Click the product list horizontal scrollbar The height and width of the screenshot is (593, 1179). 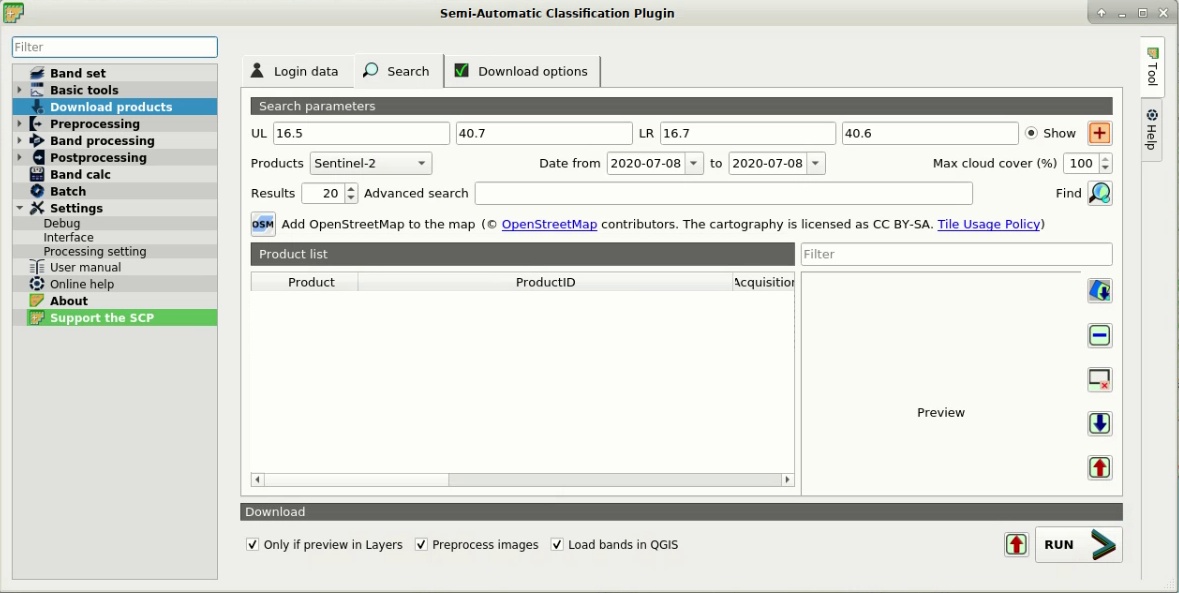click(x=523, y=480)
